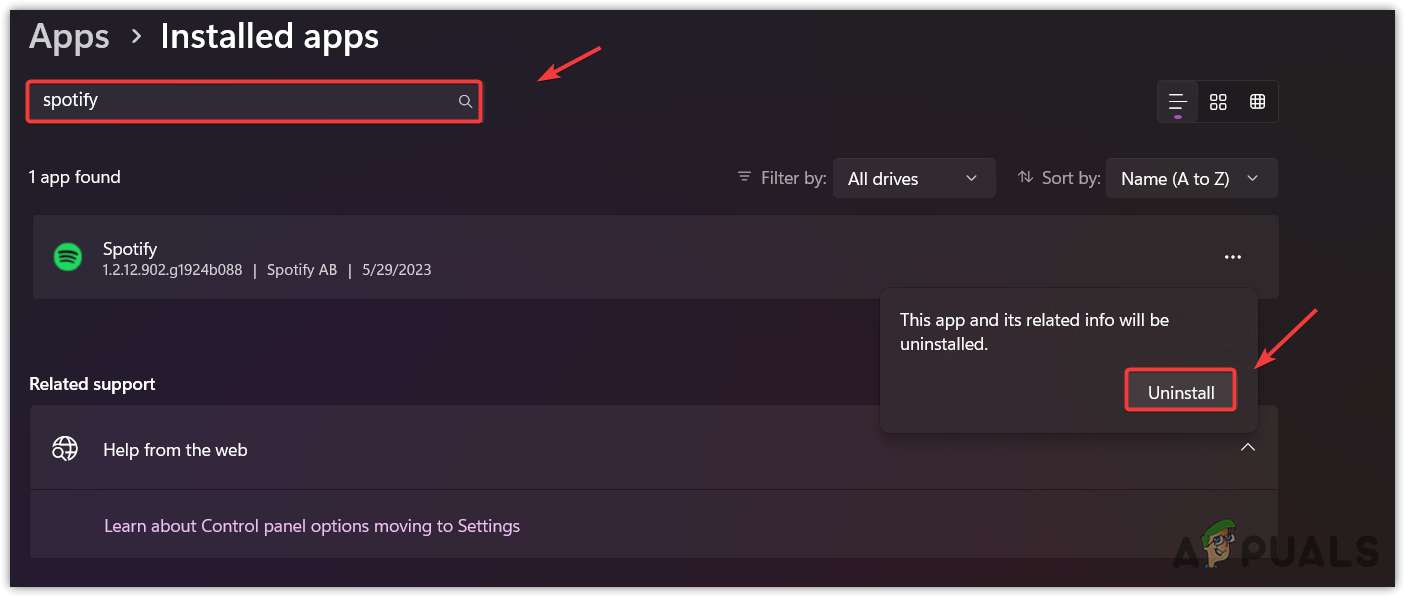Click the spotify search text field

click(240, 101)
